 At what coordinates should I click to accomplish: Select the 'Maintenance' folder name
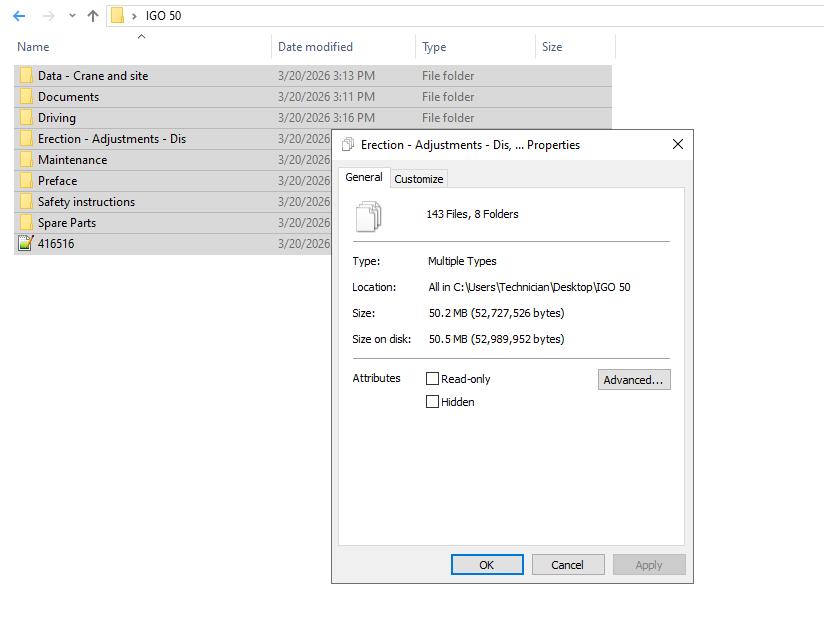click(x=73, y=160)
